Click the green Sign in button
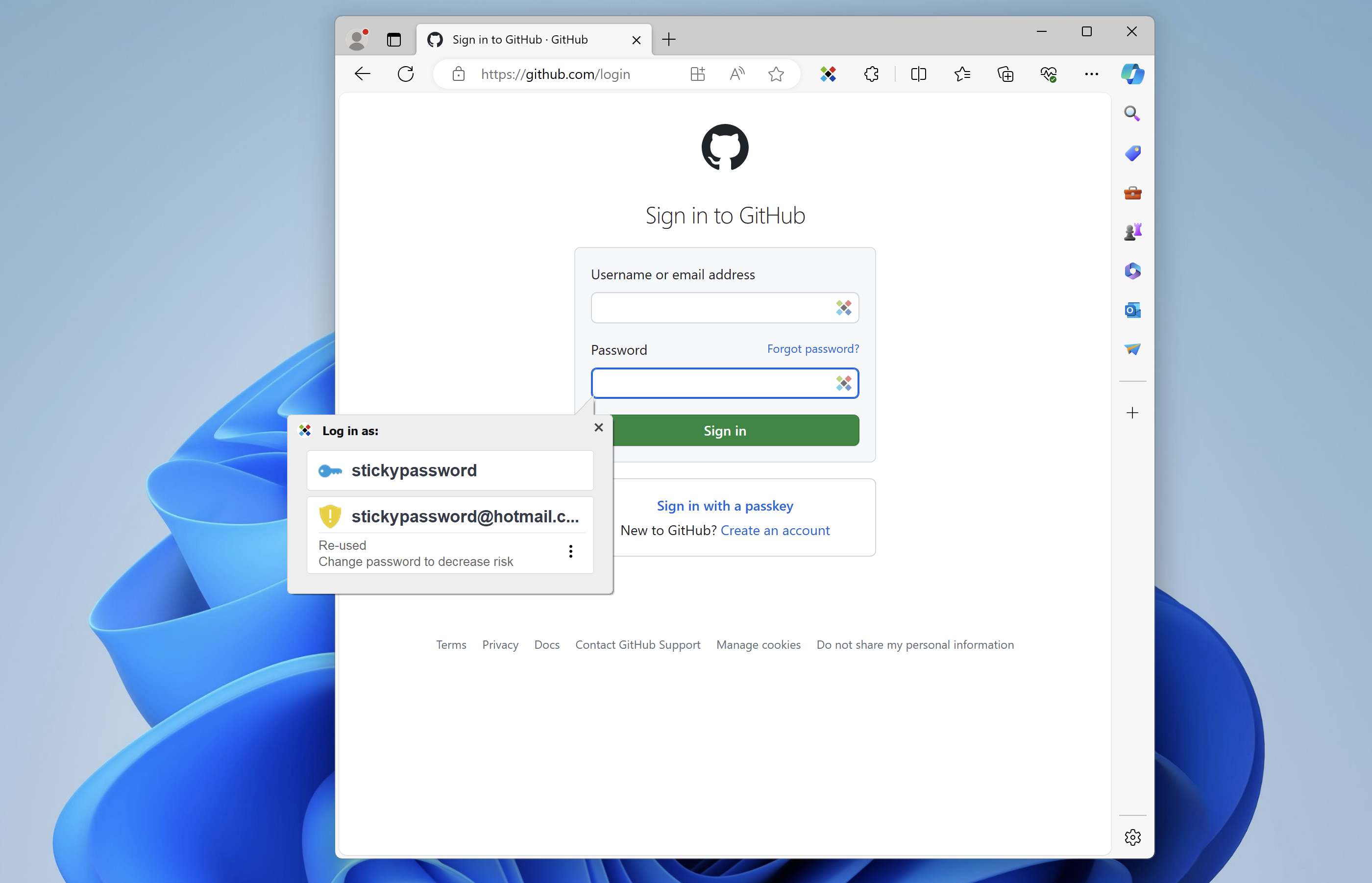Viewport: 1372px width, 883px height. tap(725, 431)
